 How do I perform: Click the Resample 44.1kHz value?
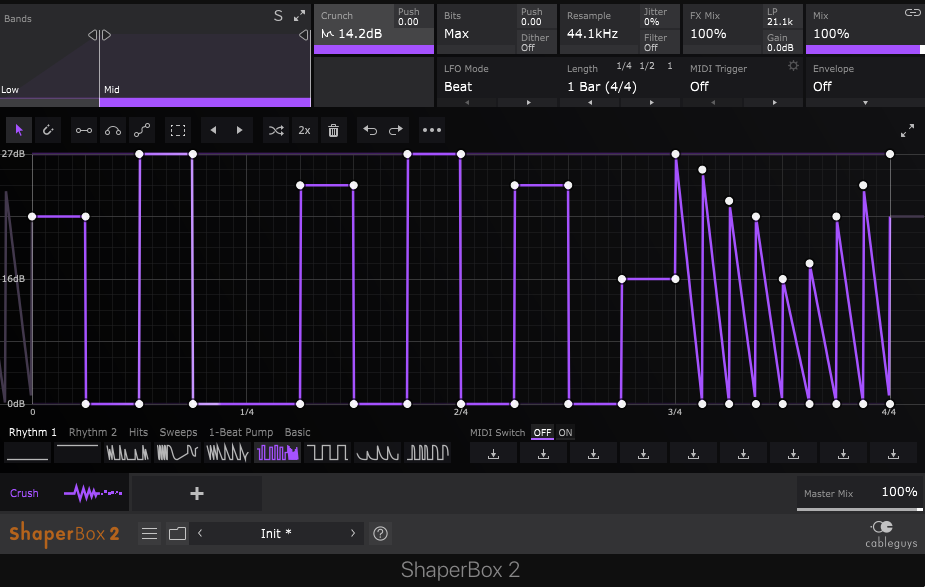click(x=592, y=34)
